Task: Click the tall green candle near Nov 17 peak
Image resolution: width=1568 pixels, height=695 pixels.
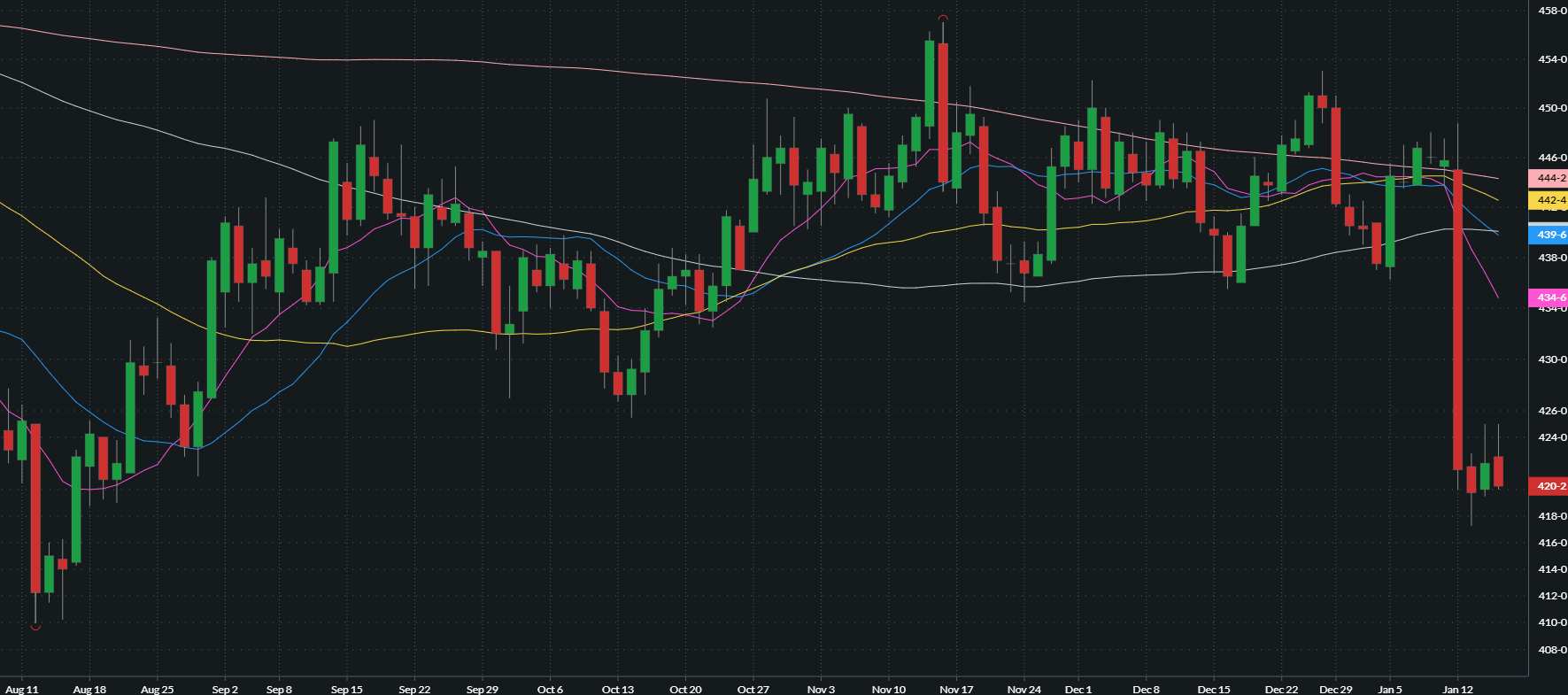Action: [930, 83]
